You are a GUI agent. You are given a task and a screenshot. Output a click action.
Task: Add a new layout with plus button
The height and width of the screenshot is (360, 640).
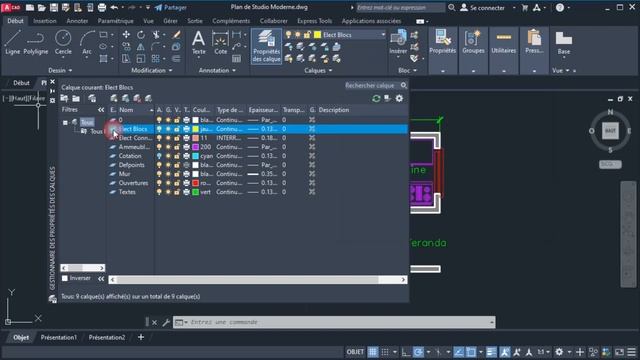(141, 337)
